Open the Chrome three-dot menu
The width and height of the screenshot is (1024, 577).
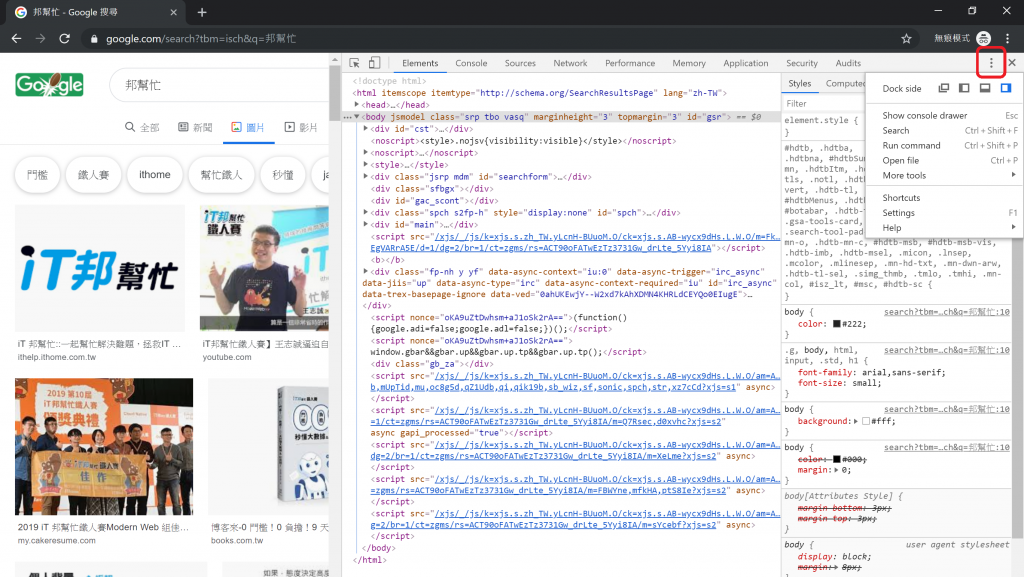1008,39
